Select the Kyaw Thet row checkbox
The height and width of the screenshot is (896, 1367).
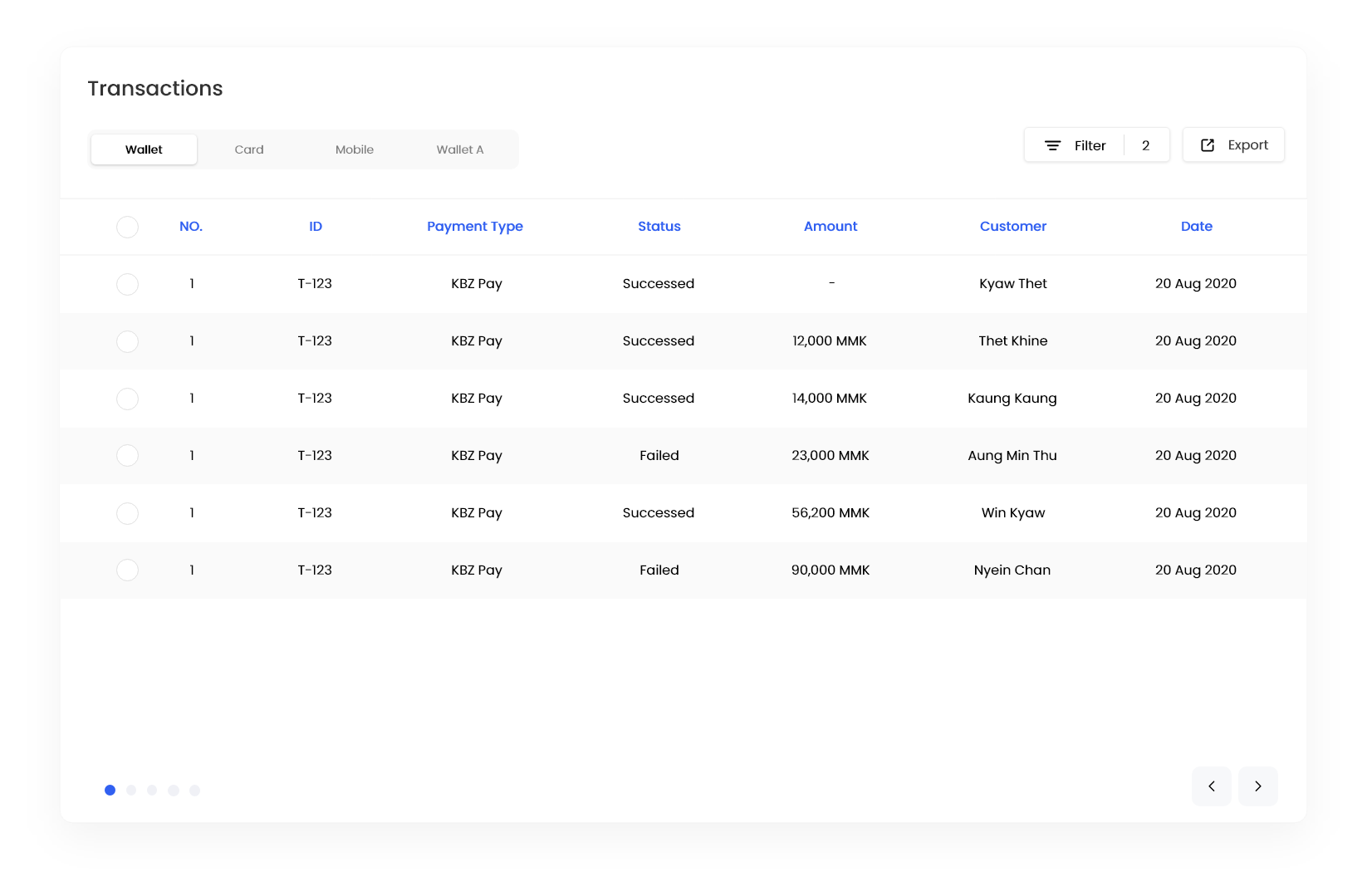[127, 284]
